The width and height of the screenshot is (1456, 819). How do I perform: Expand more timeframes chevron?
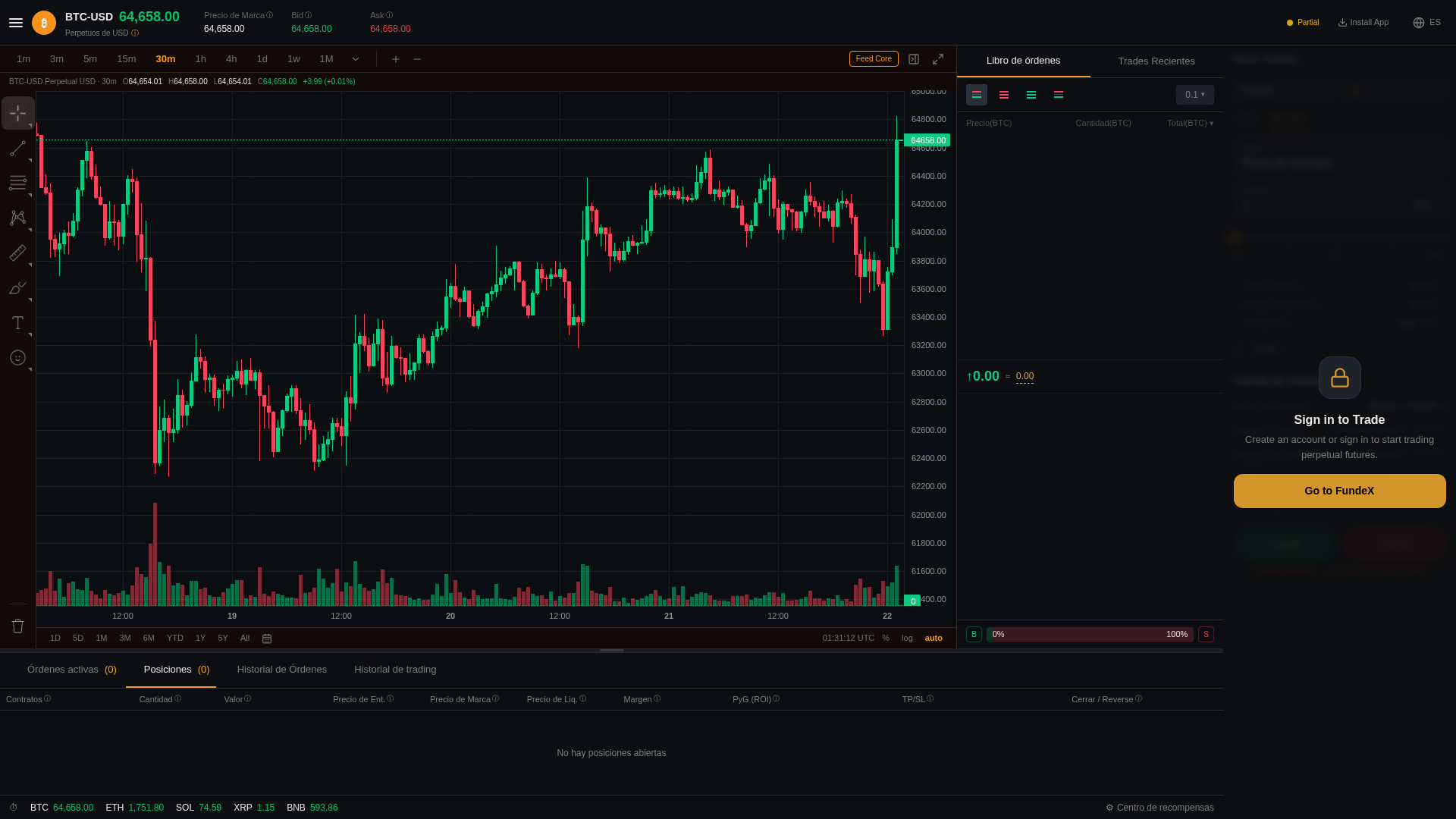pos(356,59)
